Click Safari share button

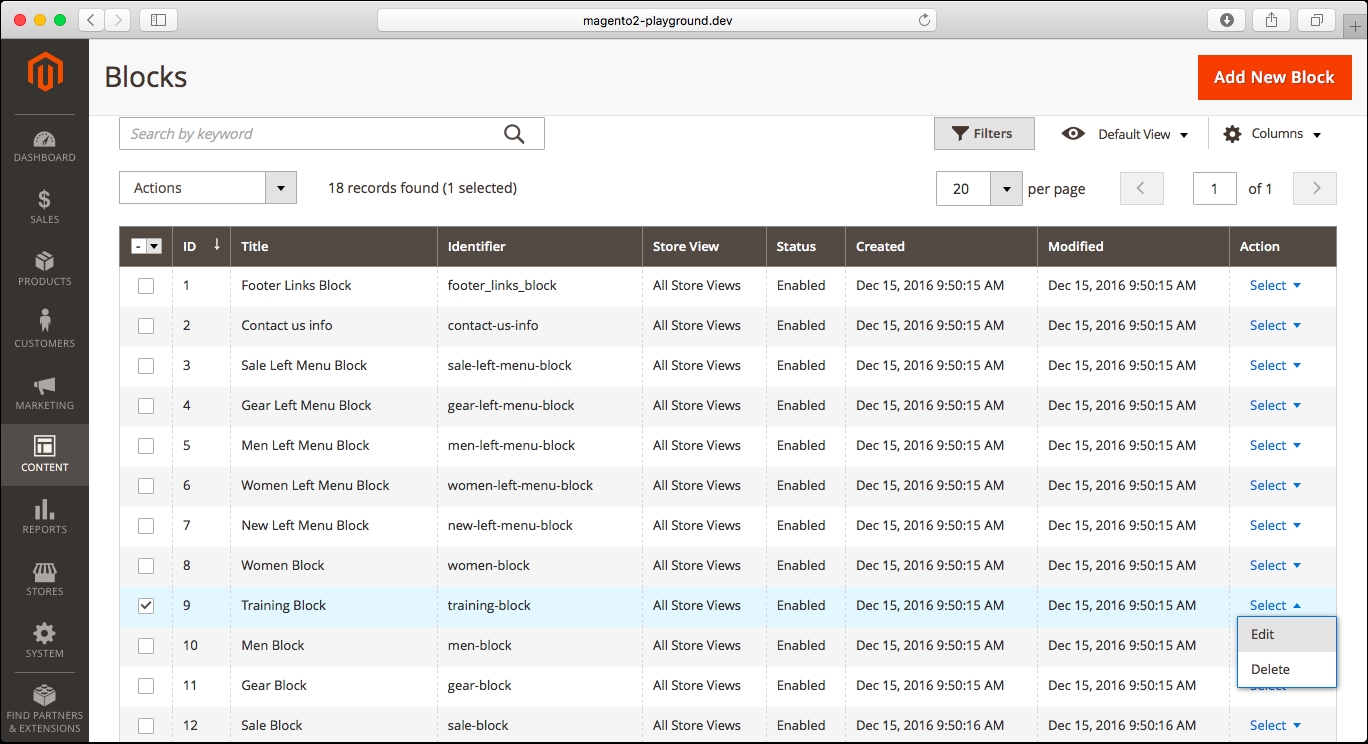pos(1272,20)
